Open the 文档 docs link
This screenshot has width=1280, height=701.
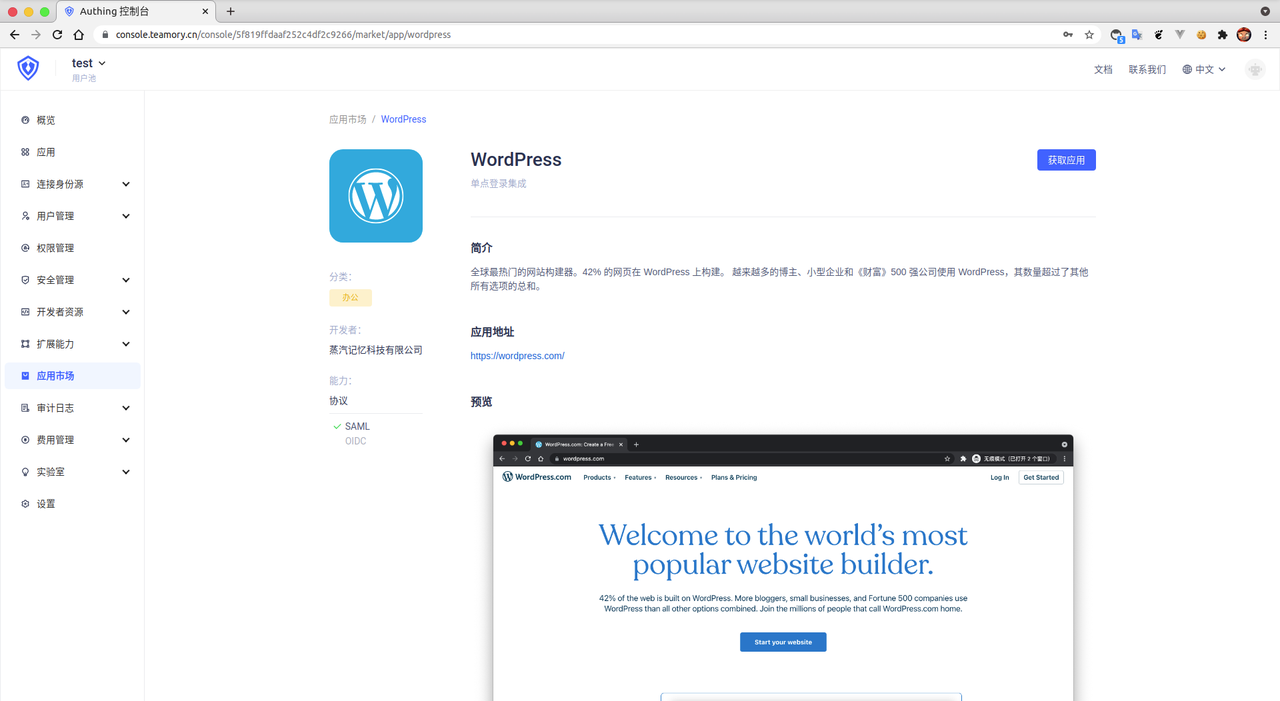pyautogui.click(x=1103, y=69)
